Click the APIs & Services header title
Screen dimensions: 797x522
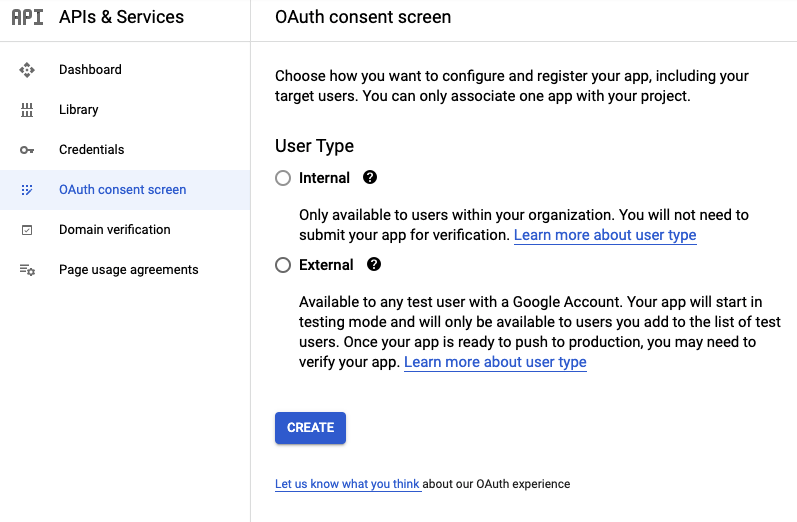click(x=121, y=17)
